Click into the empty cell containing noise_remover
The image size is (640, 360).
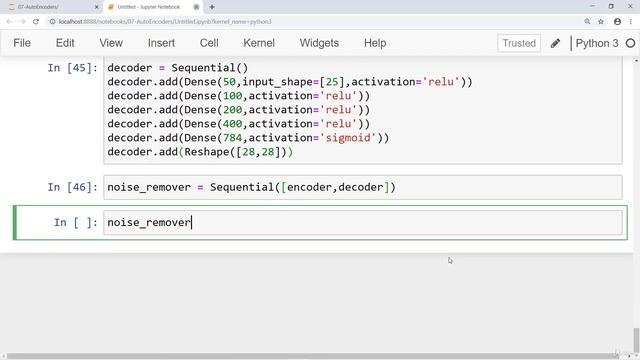pos(363,222)
